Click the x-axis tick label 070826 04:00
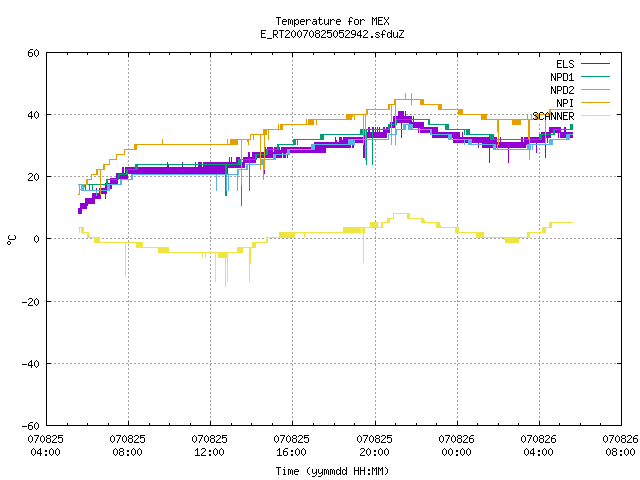Viewport: 640px width, 480px height. point(539,446)
